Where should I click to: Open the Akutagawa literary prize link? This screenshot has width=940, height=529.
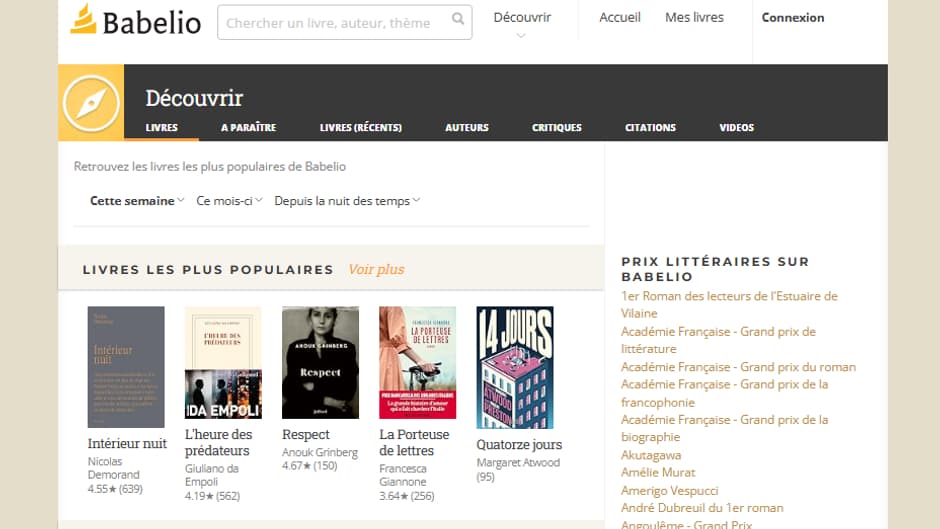coord(651,455)
